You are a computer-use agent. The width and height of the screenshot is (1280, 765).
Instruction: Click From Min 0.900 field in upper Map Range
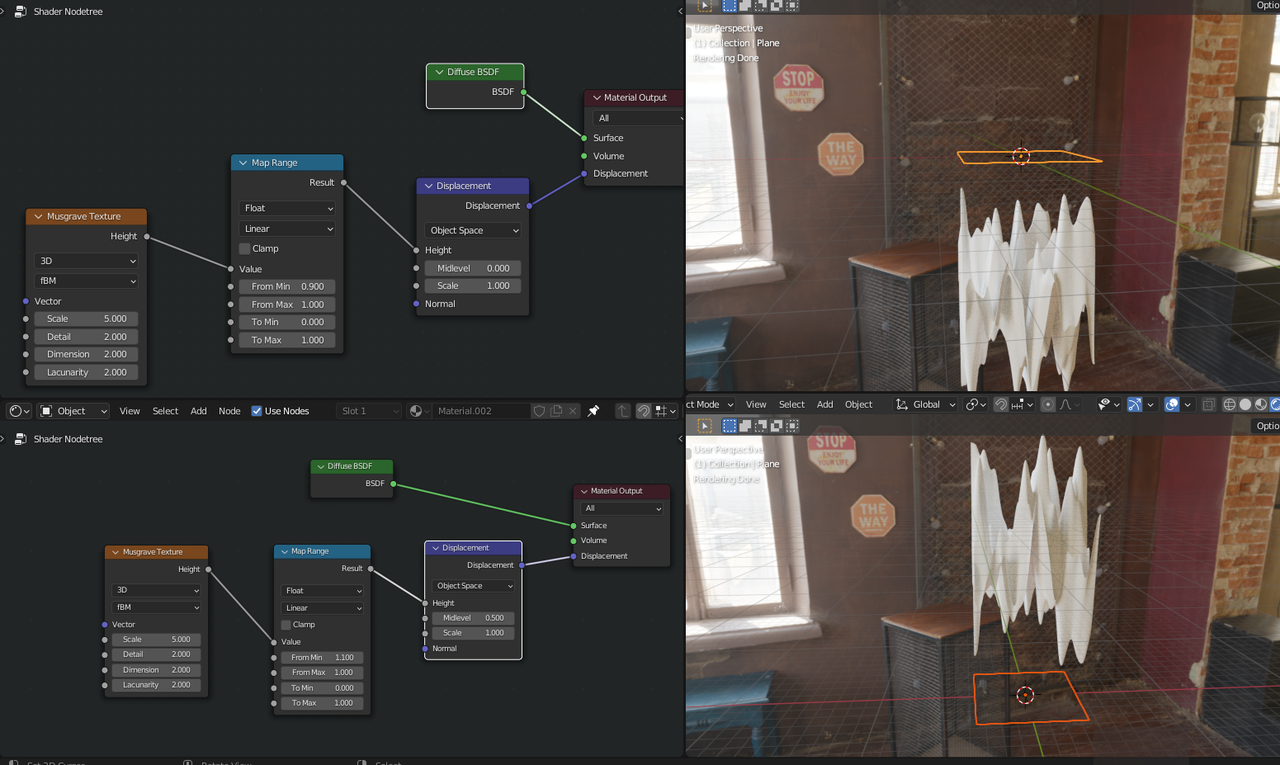pos(288,286)
